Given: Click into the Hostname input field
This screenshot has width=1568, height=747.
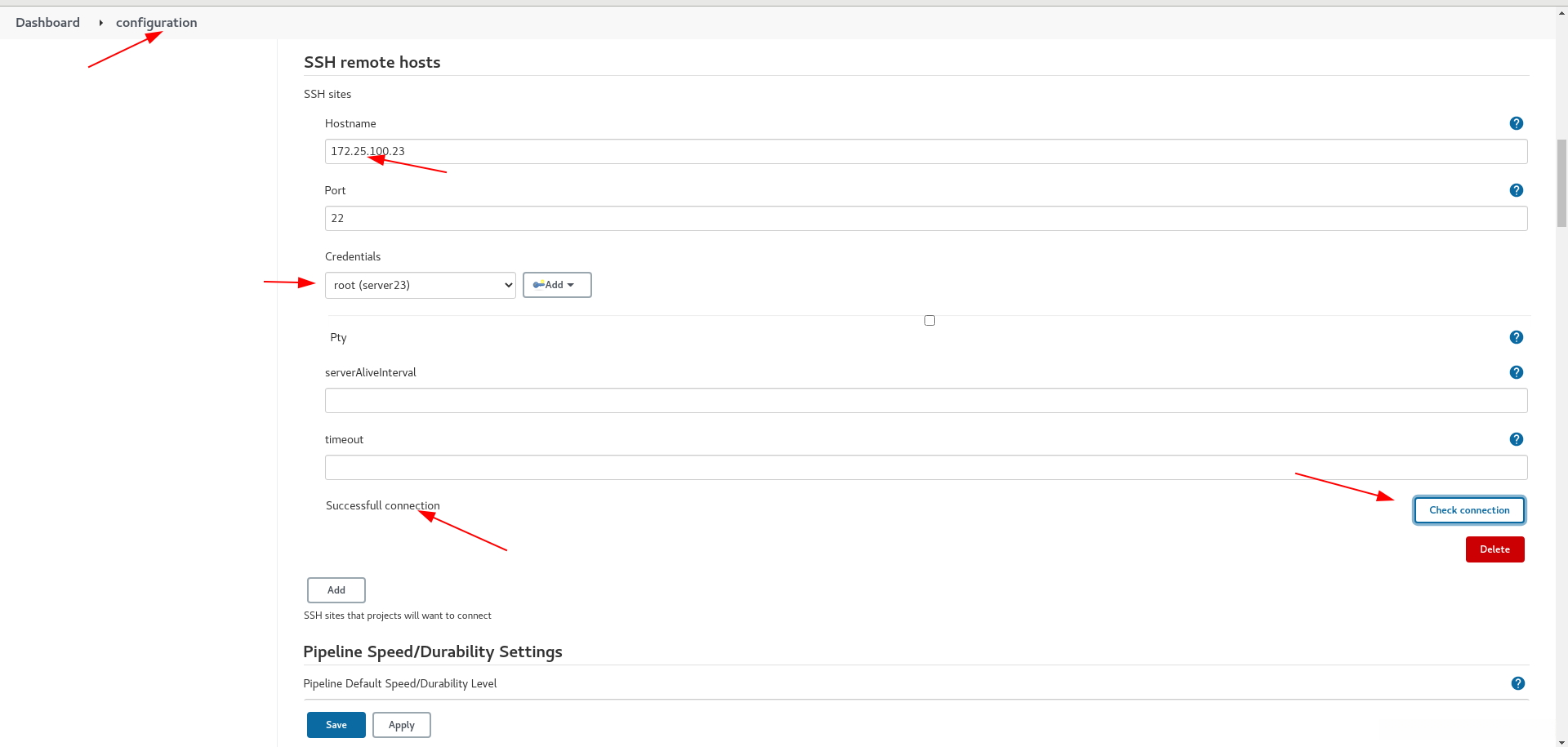Looking at the screenshot, I should pos(925,152).
